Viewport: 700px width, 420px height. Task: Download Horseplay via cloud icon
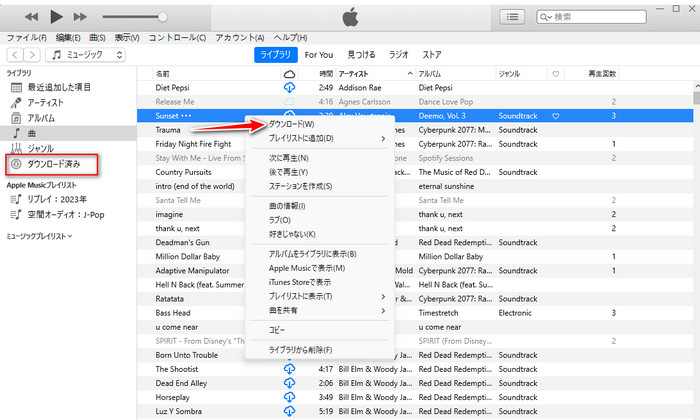[x=289, y=397]
